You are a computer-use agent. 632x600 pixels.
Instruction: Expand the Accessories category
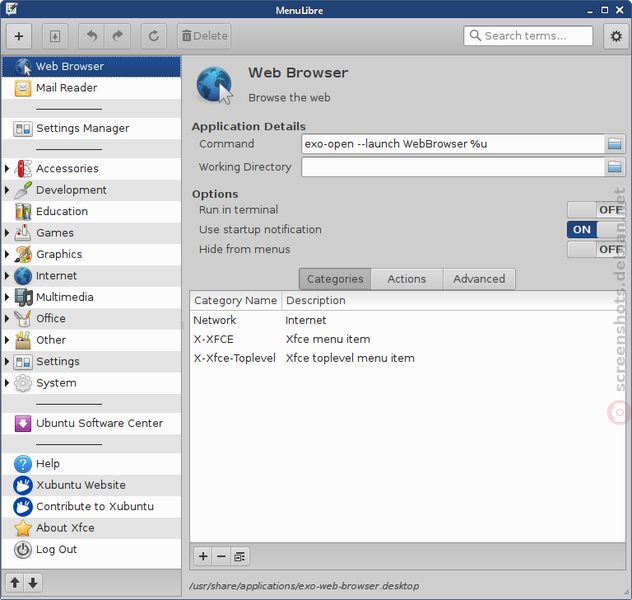point(7,168)
